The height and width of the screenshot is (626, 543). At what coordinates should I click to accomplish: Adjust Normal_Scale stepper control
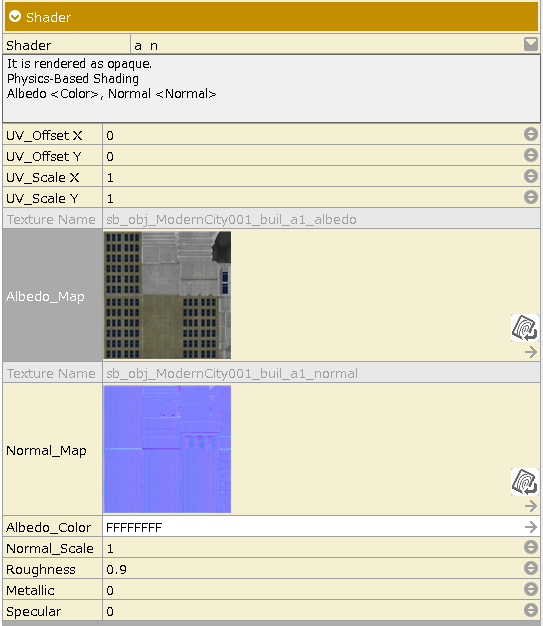(x=531, y=547)
